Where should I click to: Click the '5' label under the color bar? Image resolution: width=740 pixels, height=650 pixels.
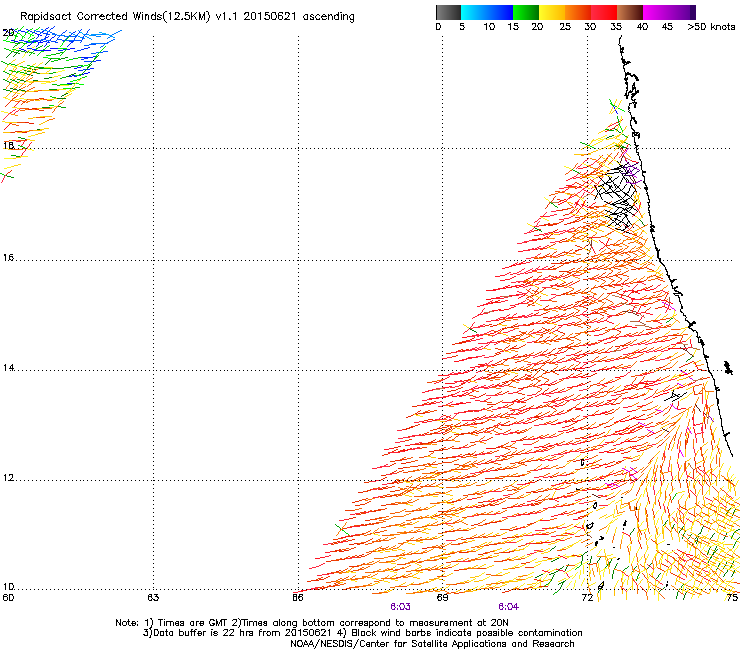(462, 27)
